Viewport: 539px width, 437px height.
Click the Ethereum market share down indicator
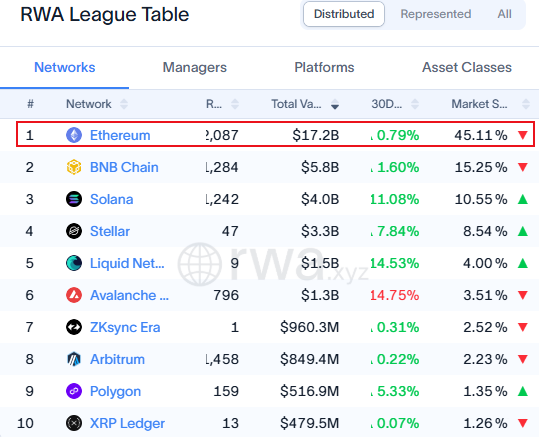point(523,135)
